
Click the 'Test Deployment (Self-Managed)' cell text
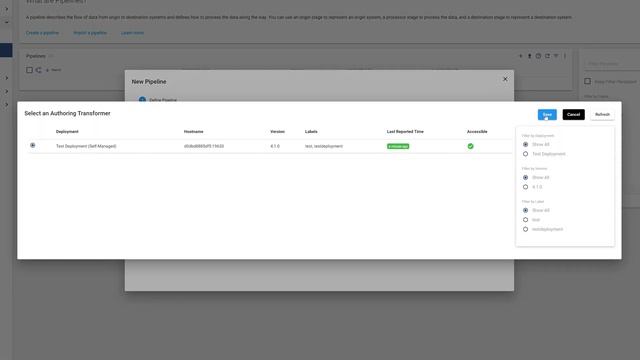[86, 146]
